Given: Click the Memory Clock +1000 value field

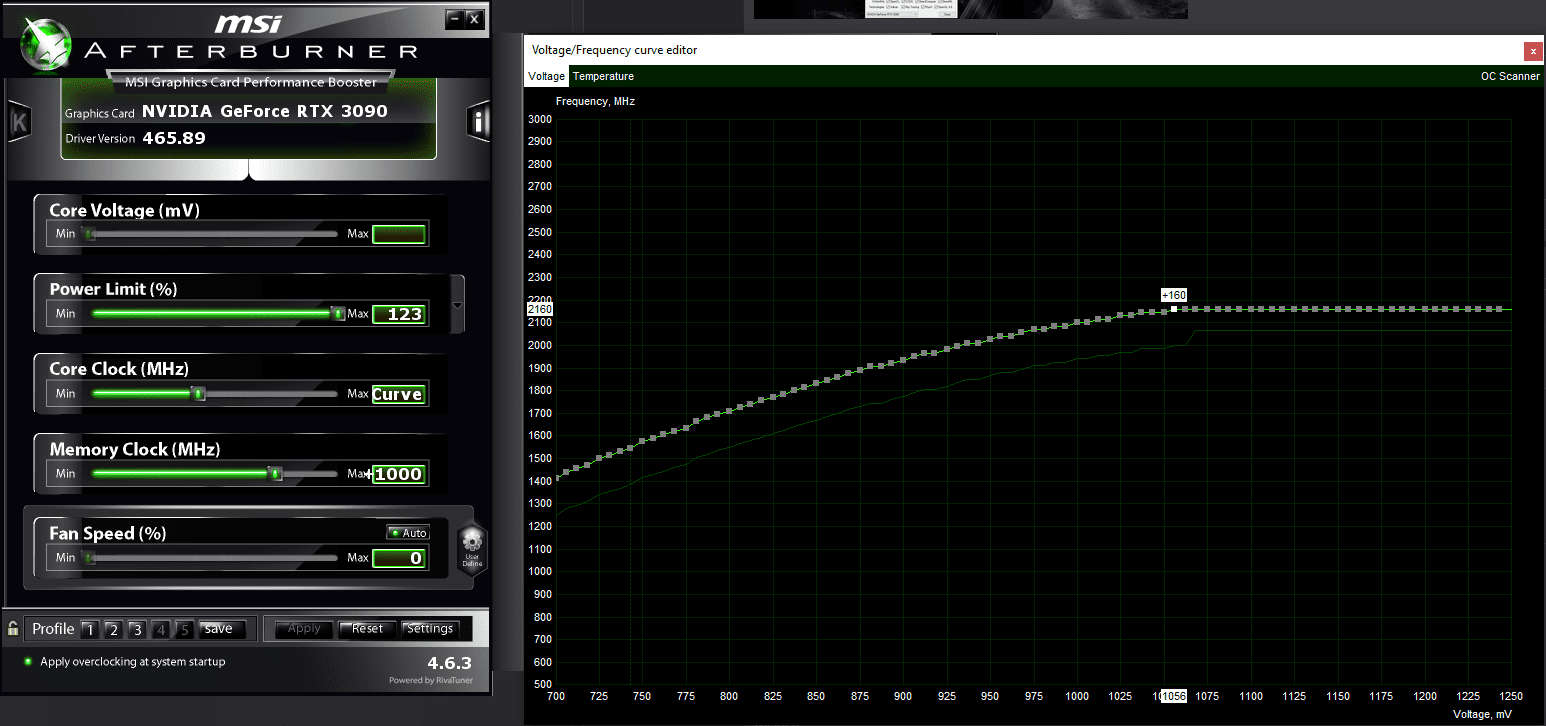Looking at the screenshot, I should 400,474.
